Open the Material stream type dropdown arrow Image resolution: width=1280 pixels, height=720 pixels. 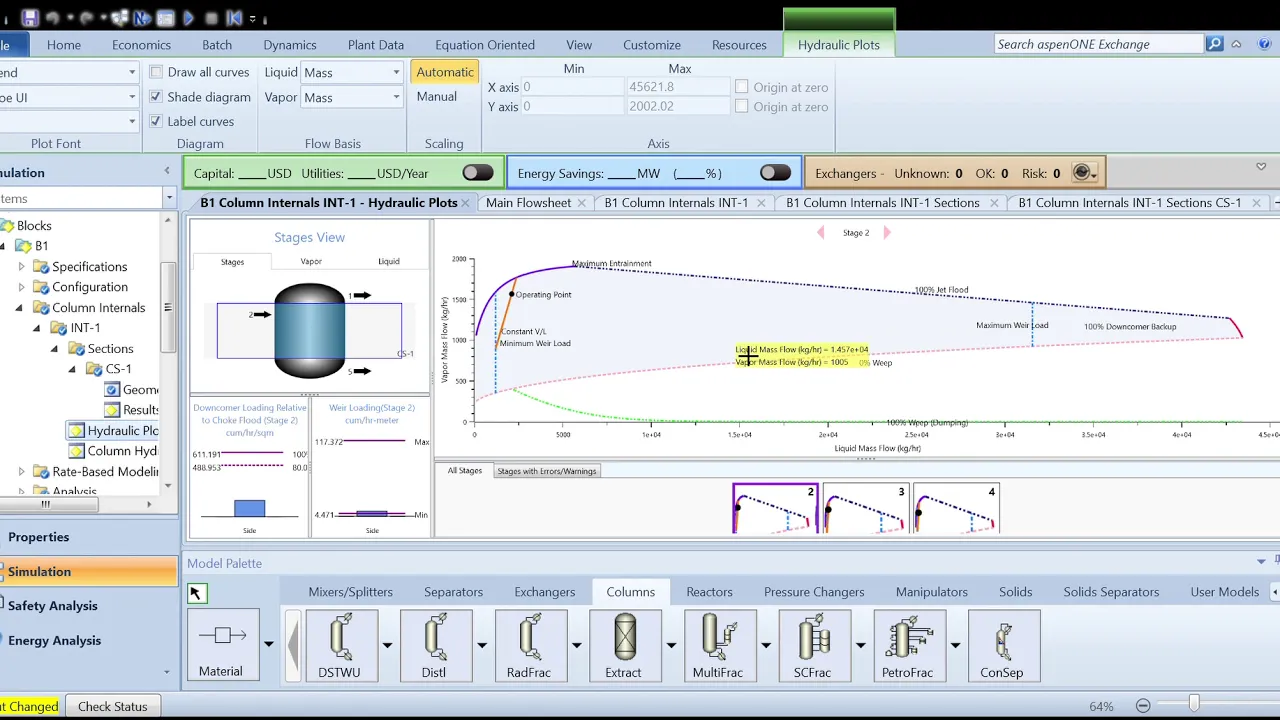coord(268,644)
